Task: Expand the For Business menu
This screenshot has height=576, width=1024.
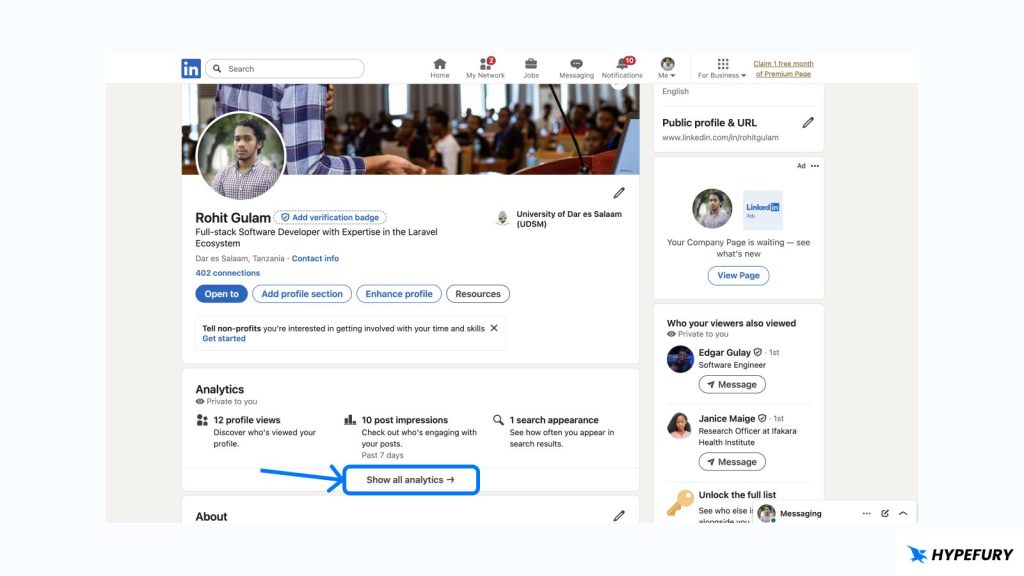Action: [x=722, y=68]
